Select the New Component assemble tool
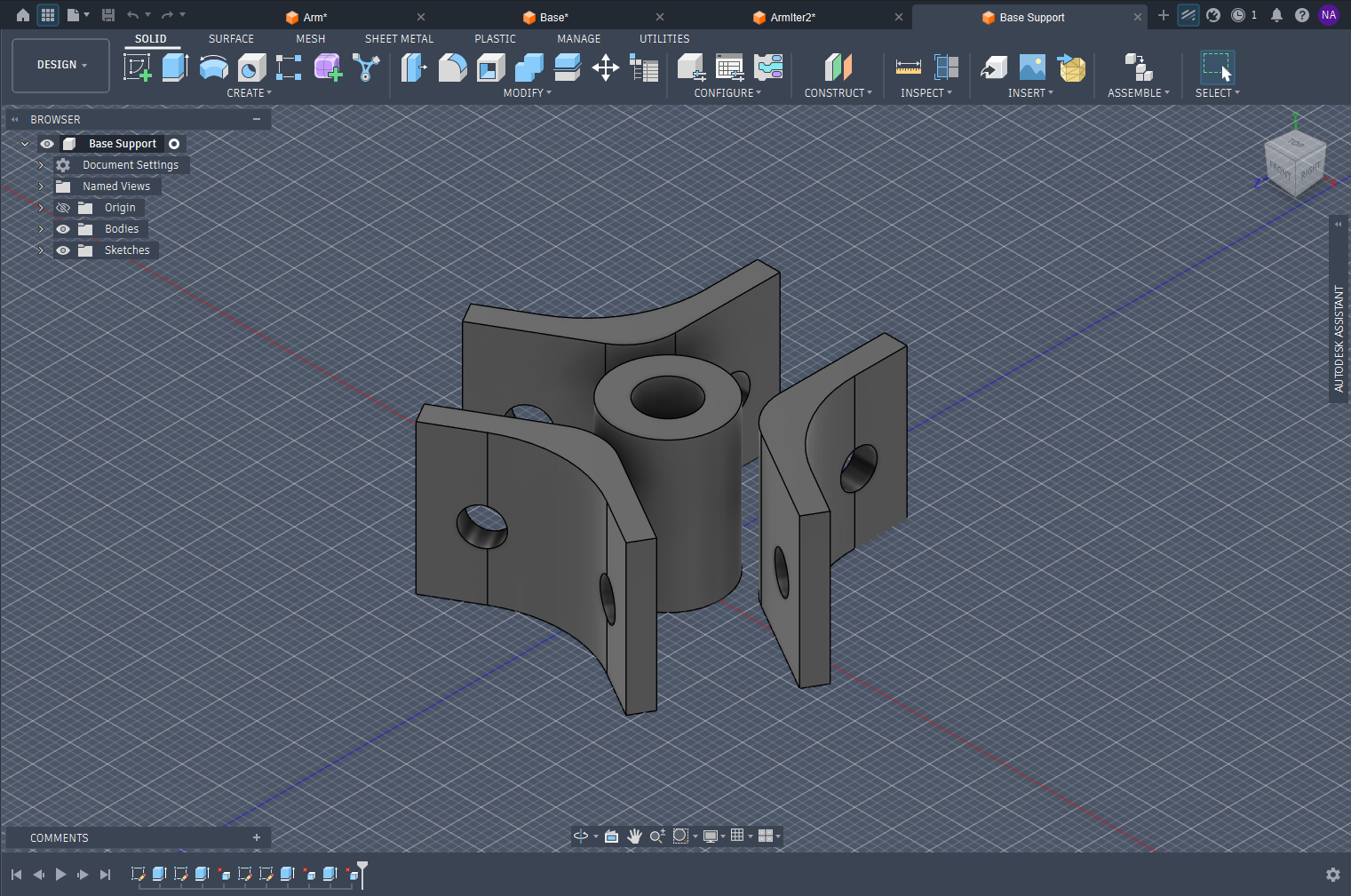Screen dimensions: 1351x896 coord(1139,67)
